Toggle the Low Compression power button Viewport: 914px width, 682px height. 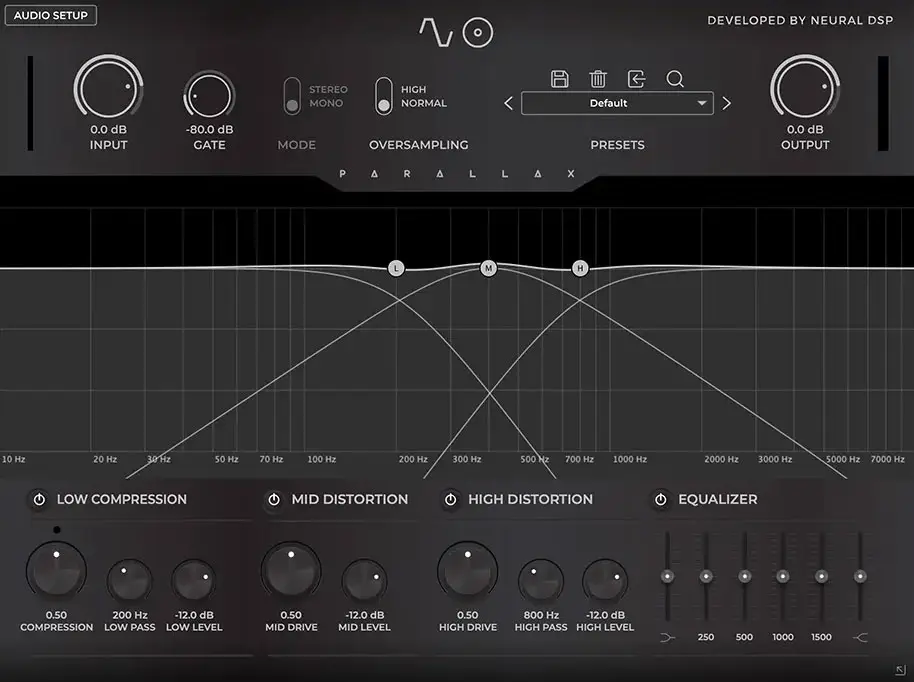click(x=39, y=500)
